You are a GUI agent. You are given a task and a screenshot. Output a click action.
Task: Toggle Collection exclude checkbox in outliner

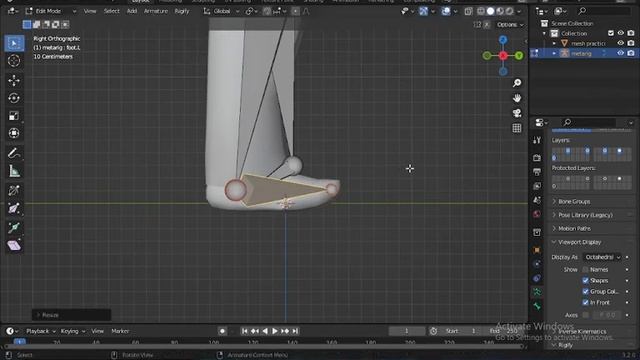611,33
